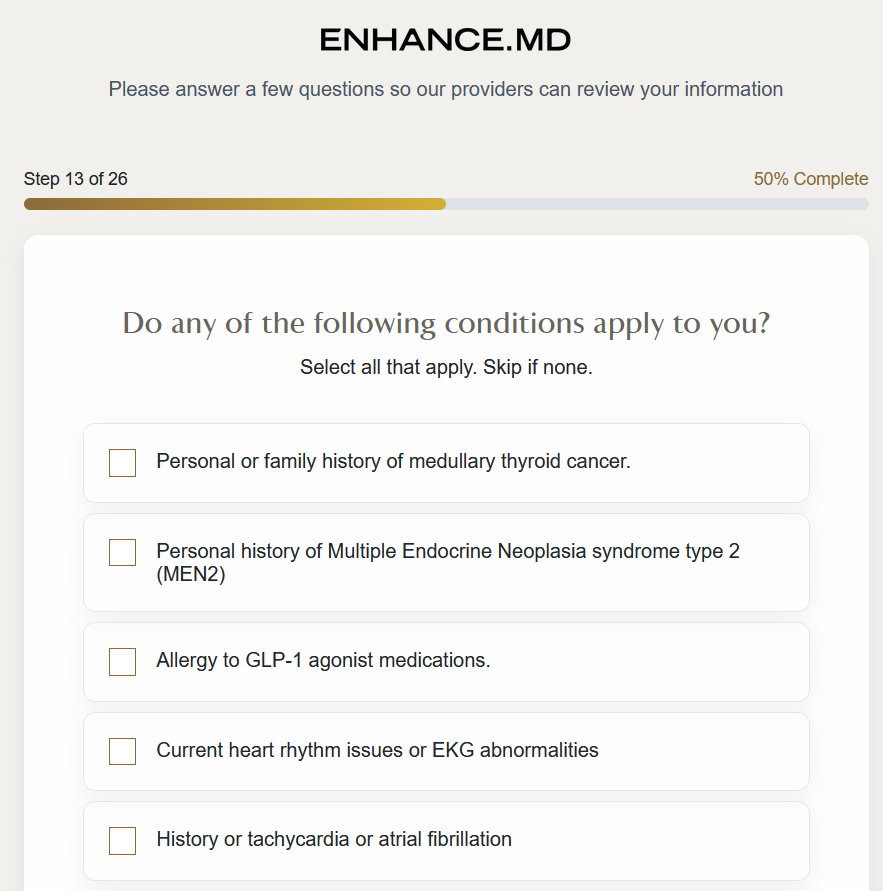883x891 pixels.
Task: Check the medullary thyroid cancer checkbox
Action: tap(122, 463)
